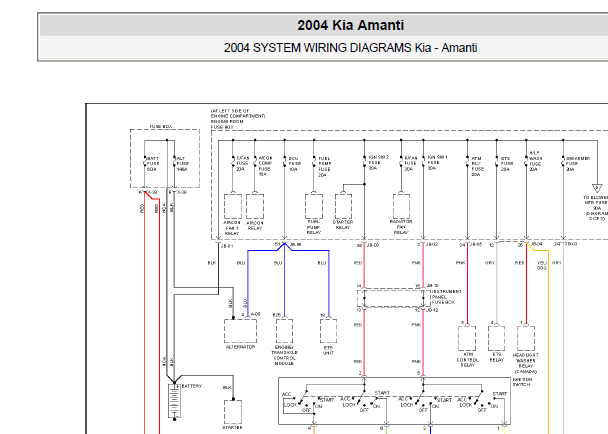Click the triangle connector symbol numbered 2
This screenshot has height=434, width=608.
tap(597, 188)
